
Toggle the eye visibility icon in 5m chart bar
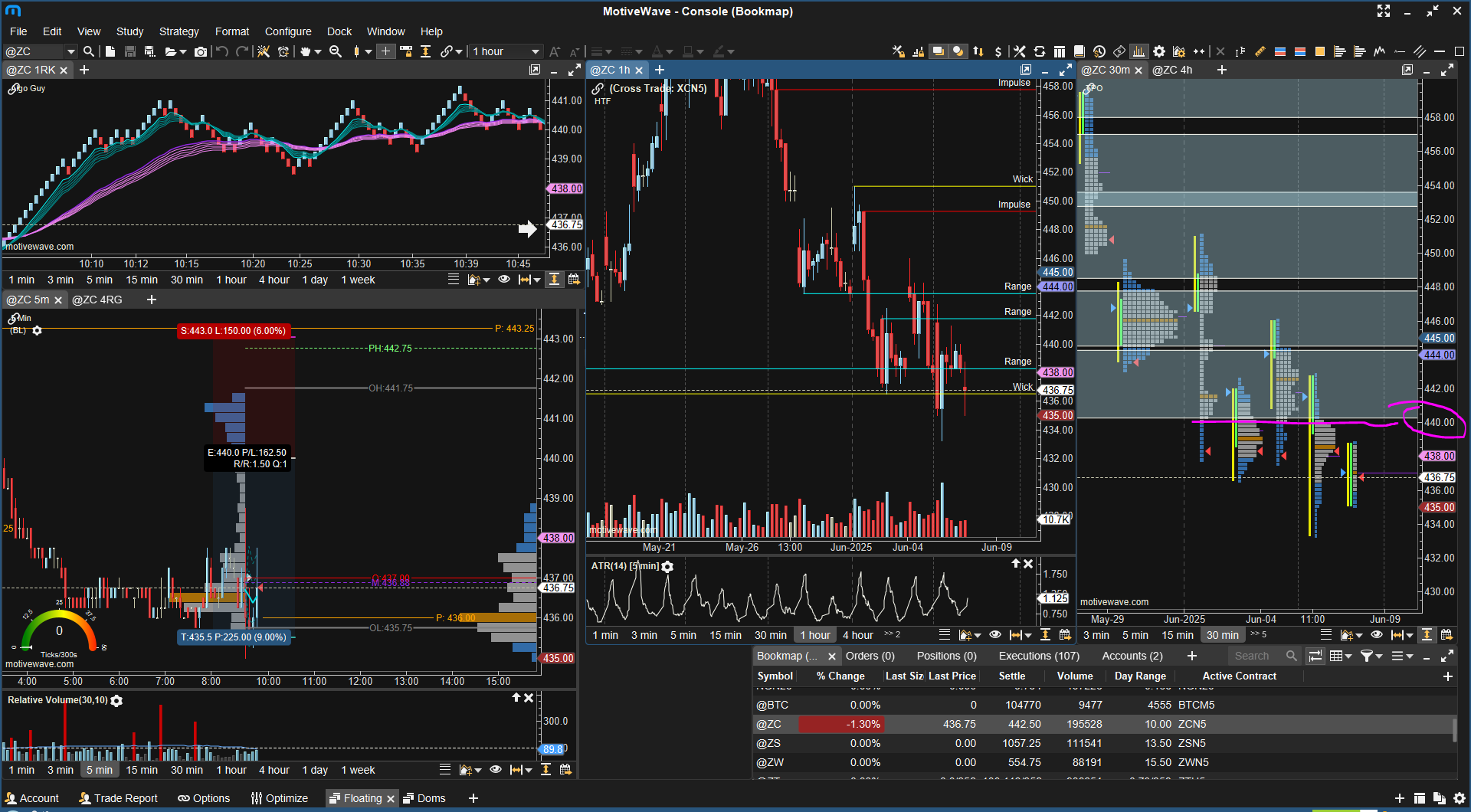[496, 770]
